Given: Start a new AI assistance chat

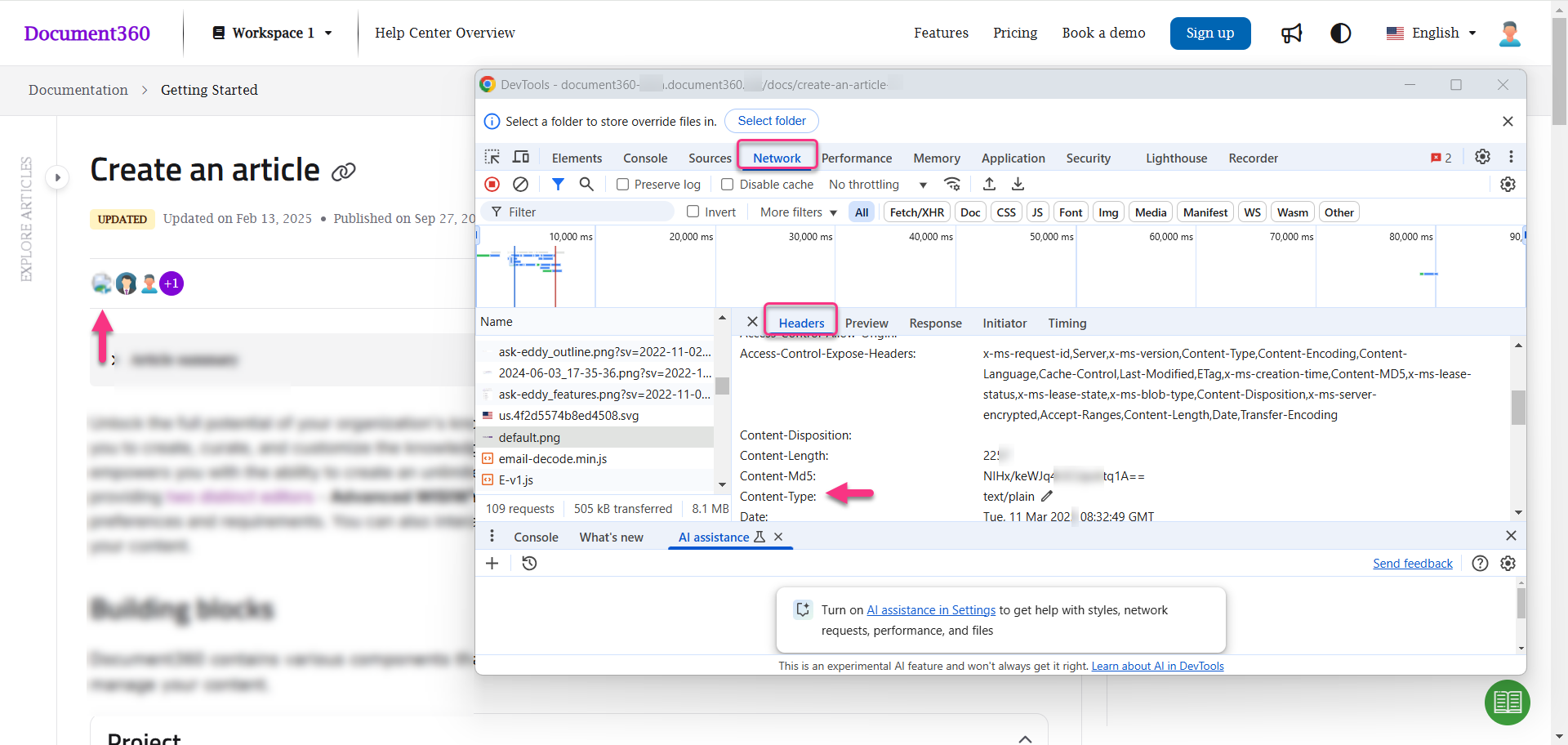Looking at the screenshot, I should (x=492, y=563).
